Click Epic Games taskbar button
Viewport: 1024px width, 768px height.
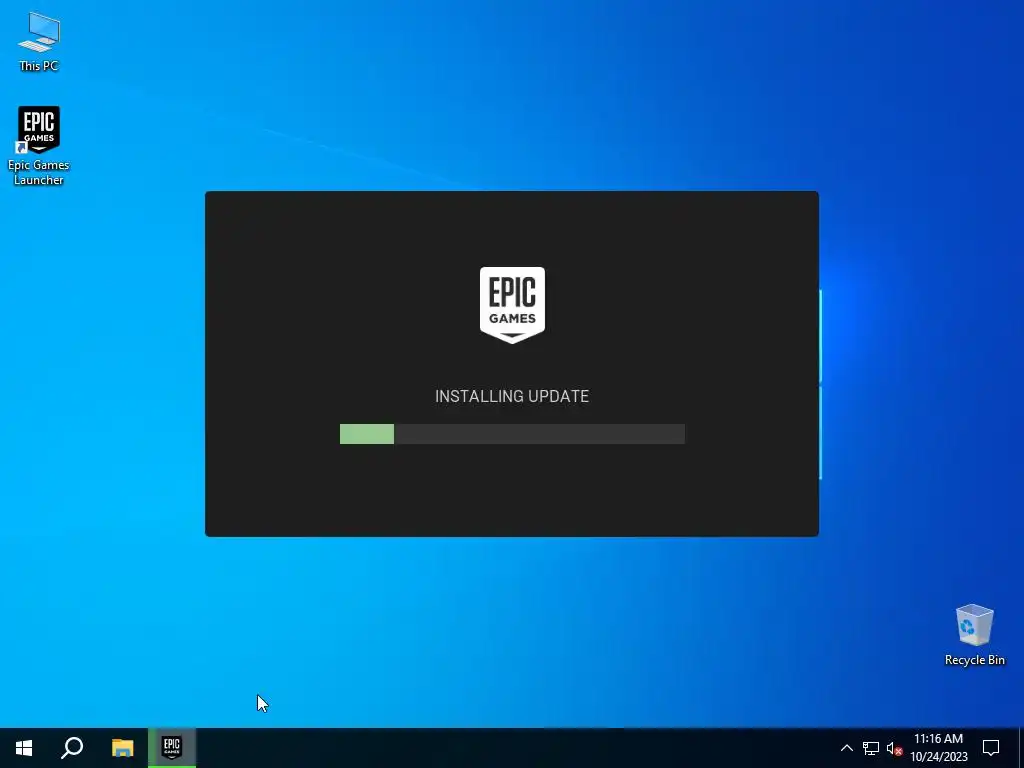[x=172, y=748]
